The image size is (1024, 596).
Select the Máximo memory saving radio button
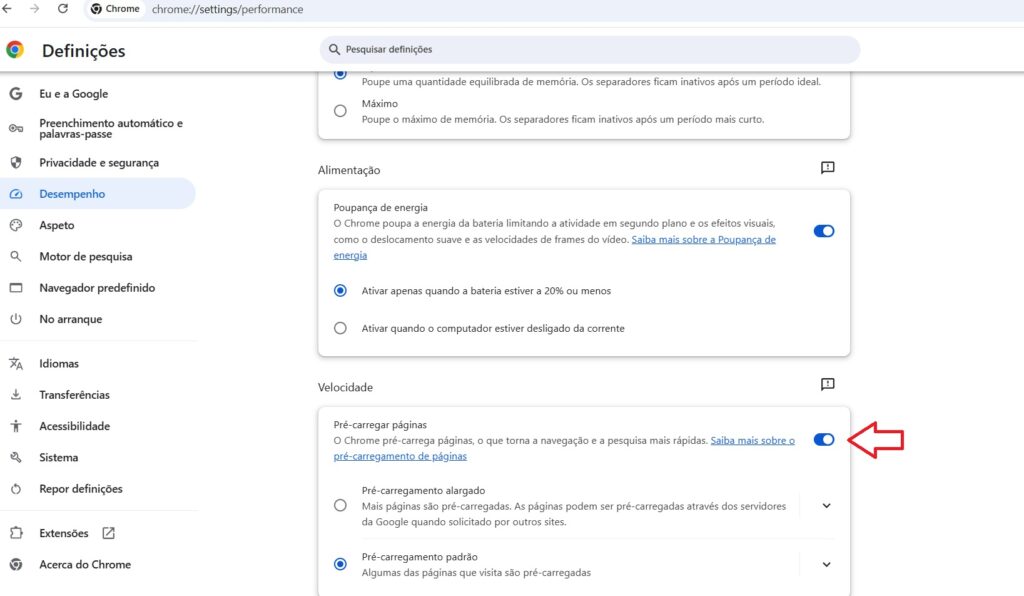pyautogui.click(x=340, y=110)
